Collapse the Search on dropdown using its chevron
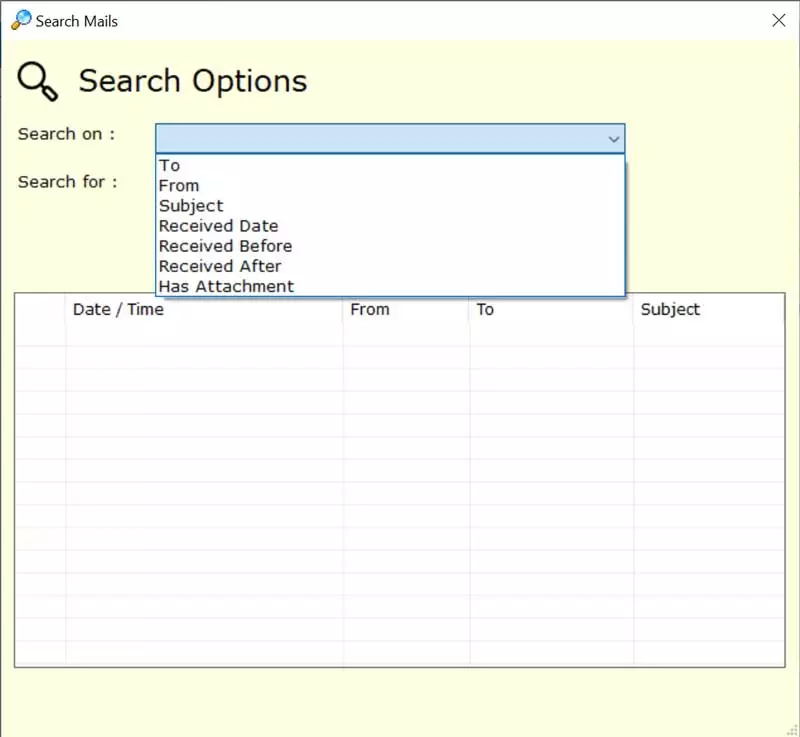This screenshot has height=737, width=800. click(613, 139)
